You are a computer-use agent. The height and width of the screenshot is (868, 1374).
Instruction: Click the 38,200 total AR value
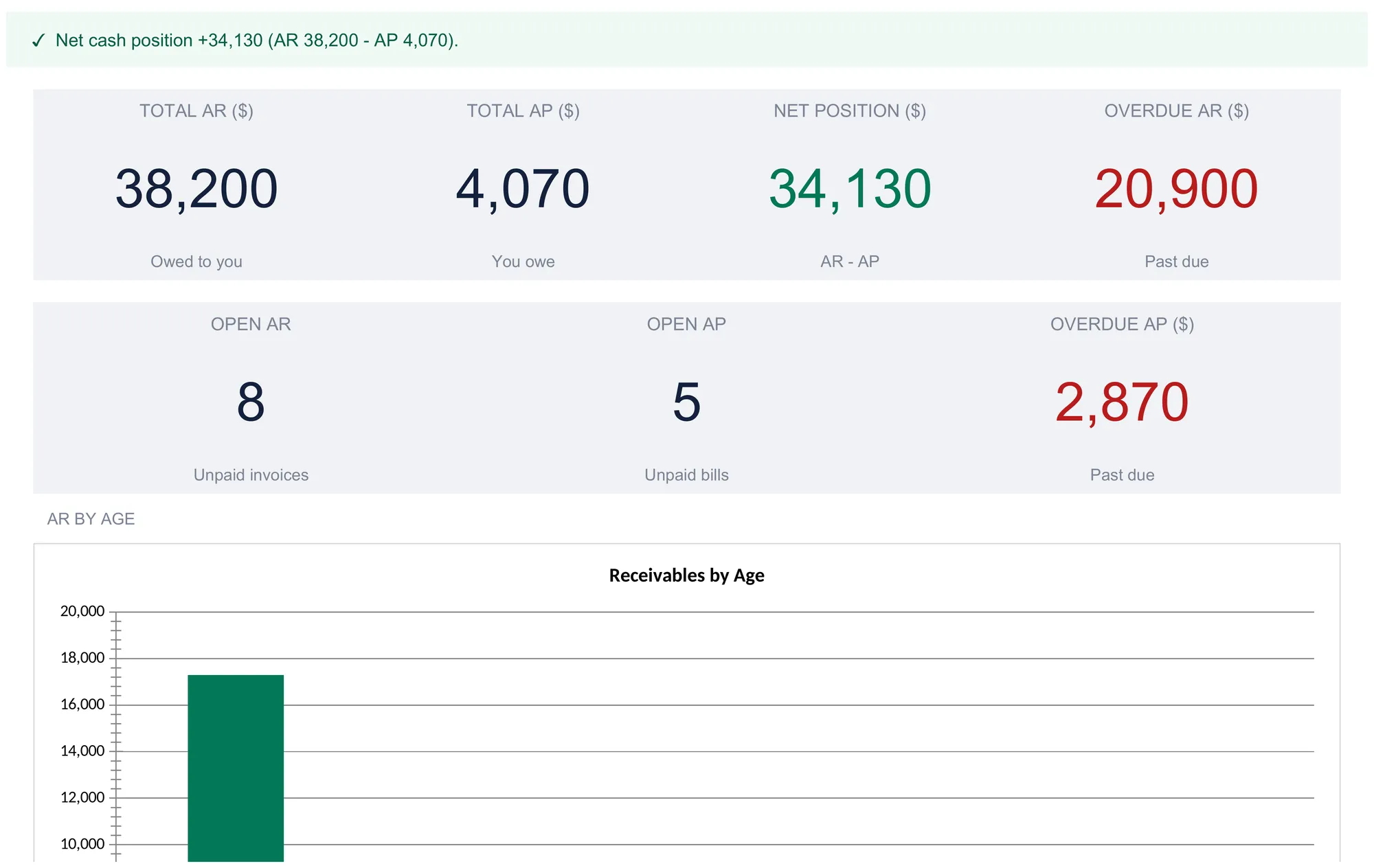[196, 189]
